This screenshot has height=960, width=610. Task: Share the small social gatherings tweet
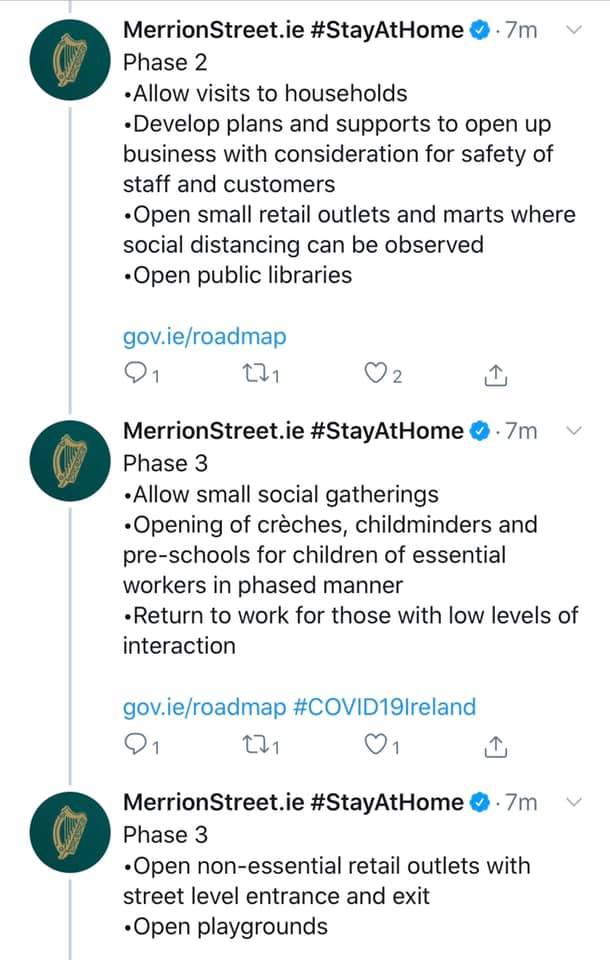495,747
